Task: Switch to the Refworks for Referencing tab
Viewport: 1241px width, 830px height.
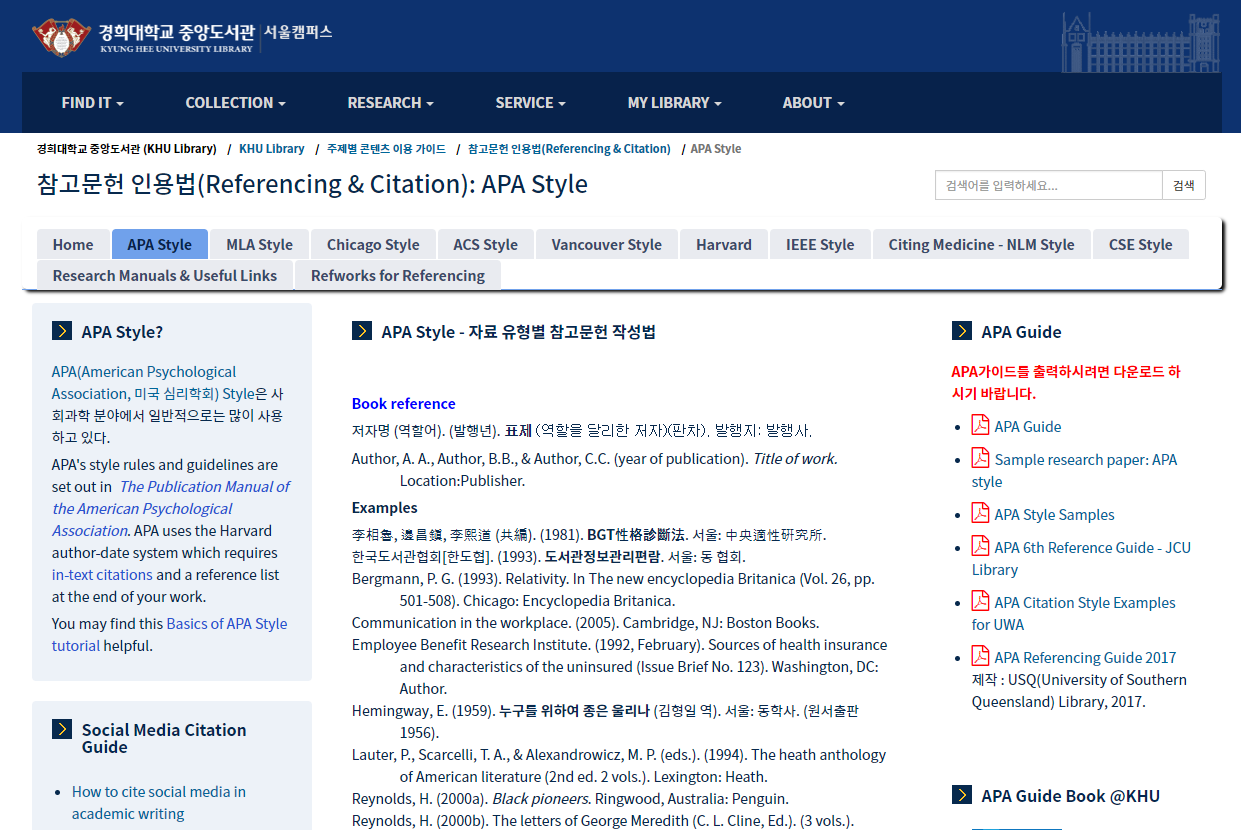Action: pyautogui.click(x=397, y=275)
